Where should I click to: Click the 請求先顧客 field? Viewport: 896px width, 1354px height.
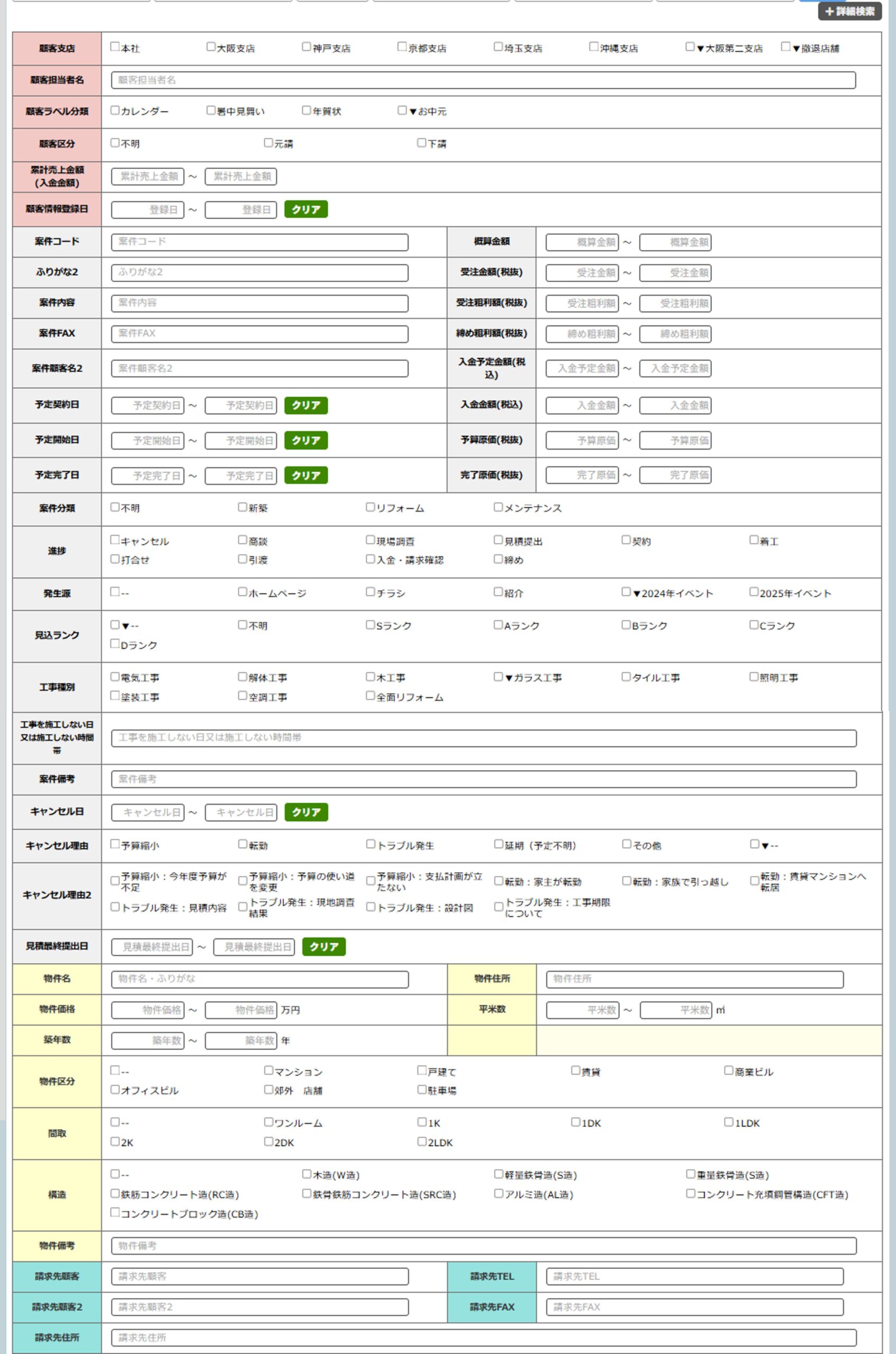(260, 1277)
